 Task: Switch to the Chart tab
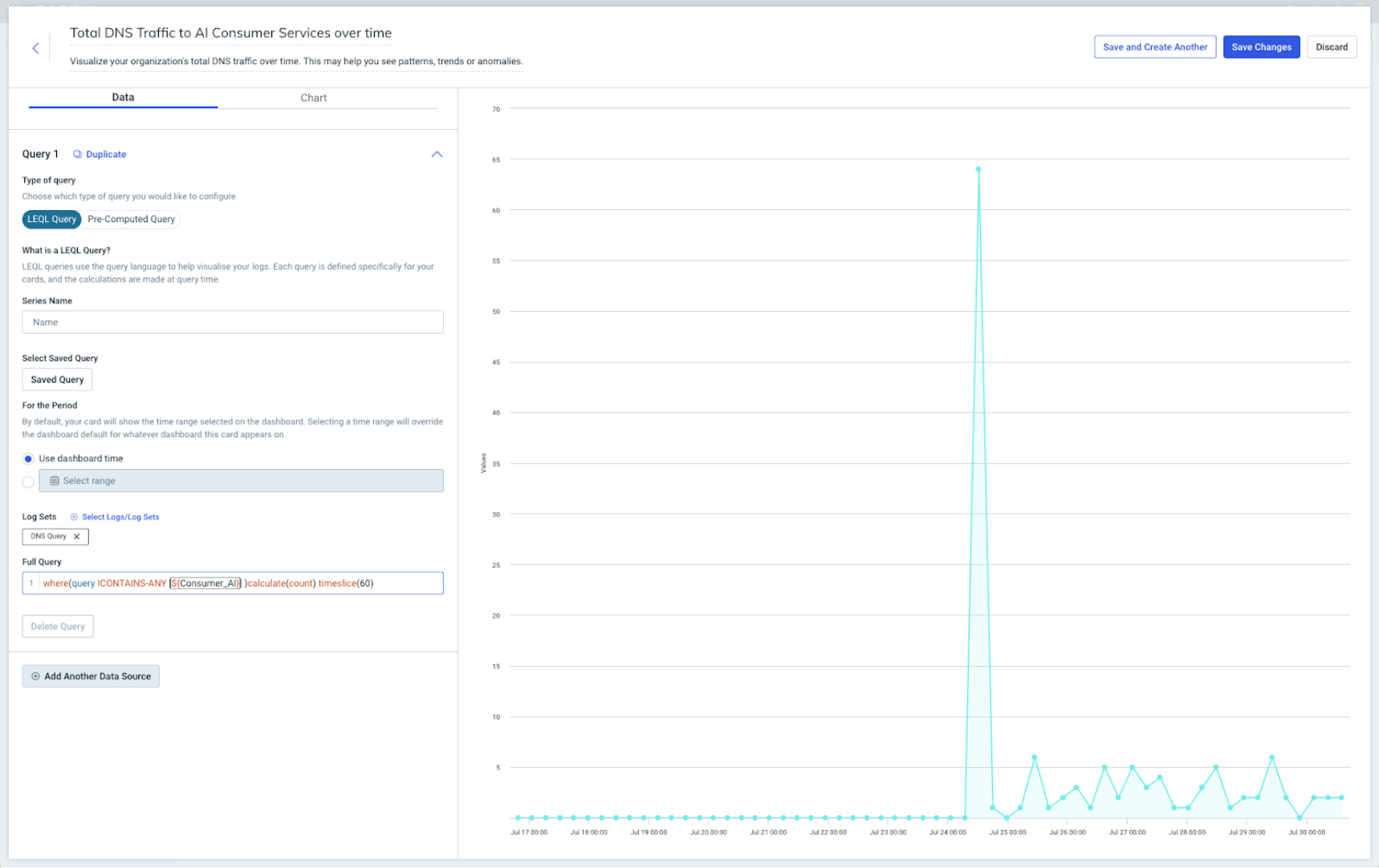[x=313, y=98]
